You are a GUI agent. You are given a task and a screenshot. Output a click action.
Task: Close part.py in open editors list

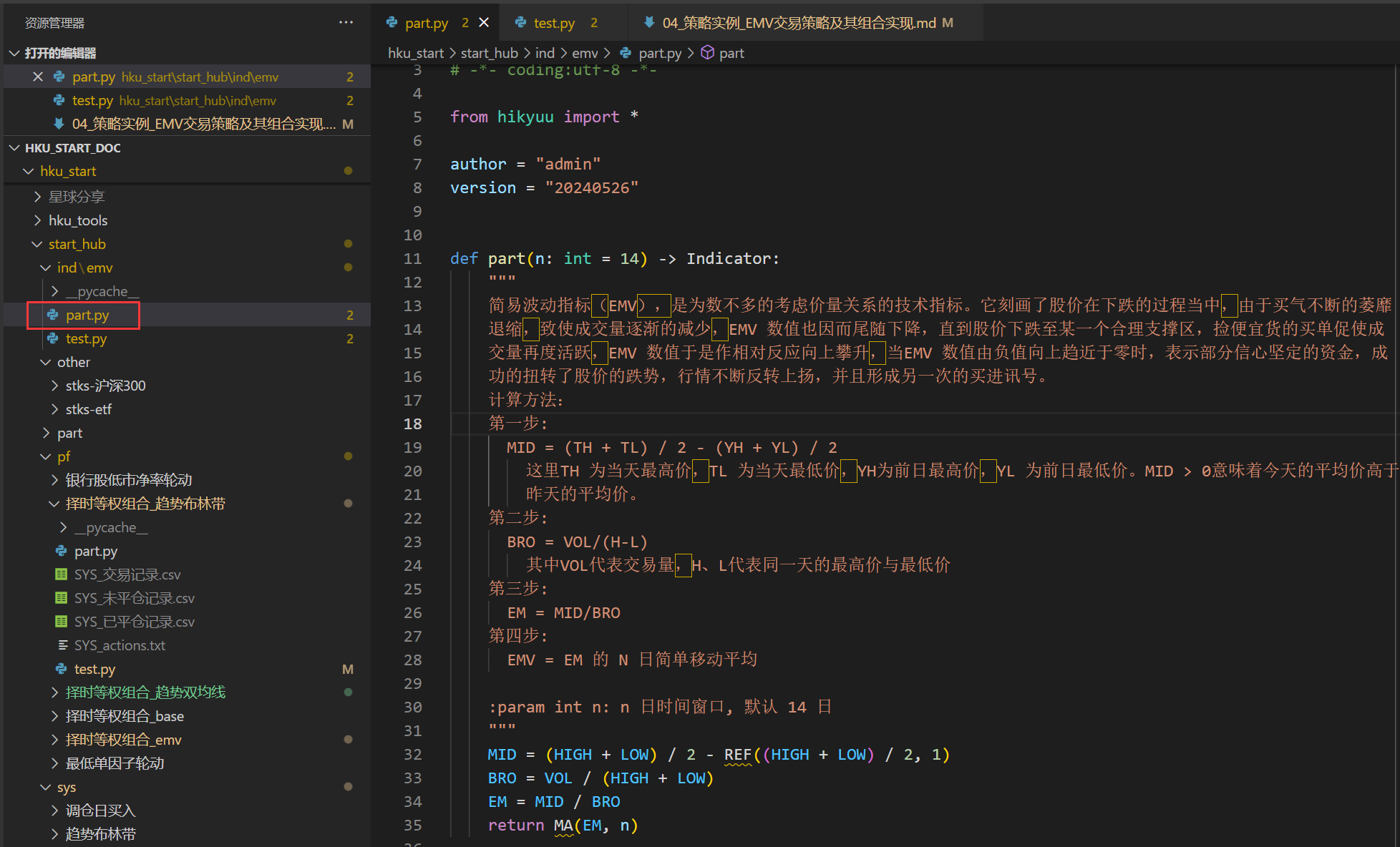(x=38, y=77)
